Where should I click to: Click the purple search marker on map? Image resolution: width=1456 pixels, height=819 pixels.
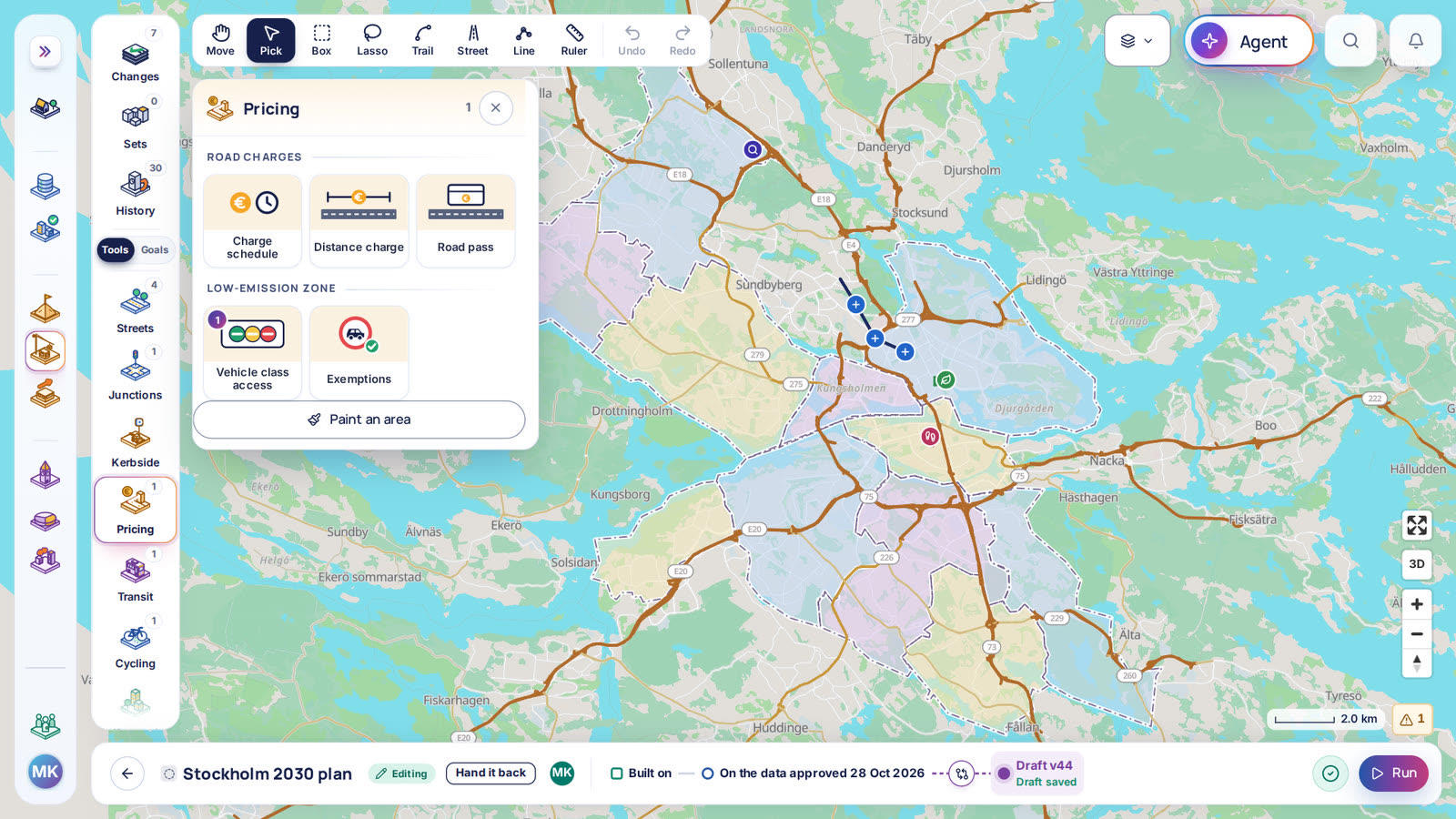pyautogui.click(x=753, y=149)
